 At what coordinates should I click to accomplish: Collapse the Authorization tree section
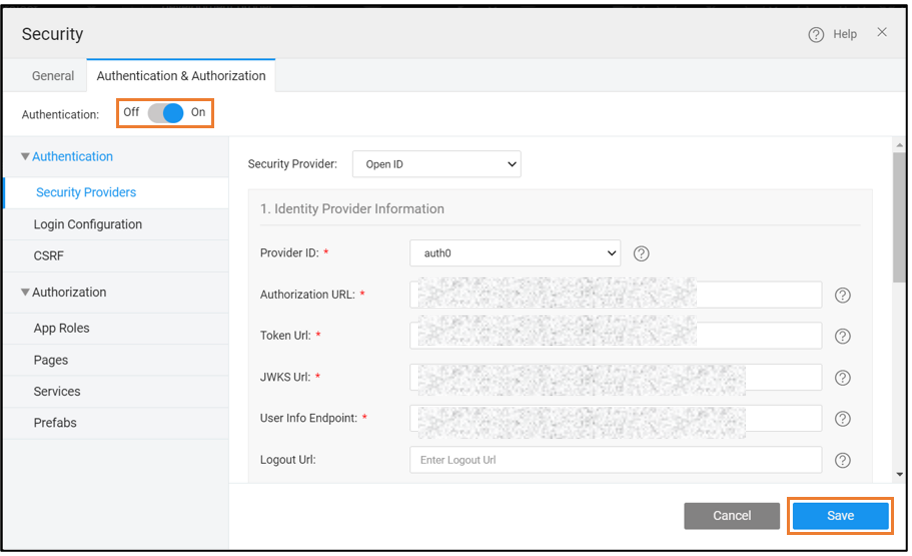pos(26,293)
